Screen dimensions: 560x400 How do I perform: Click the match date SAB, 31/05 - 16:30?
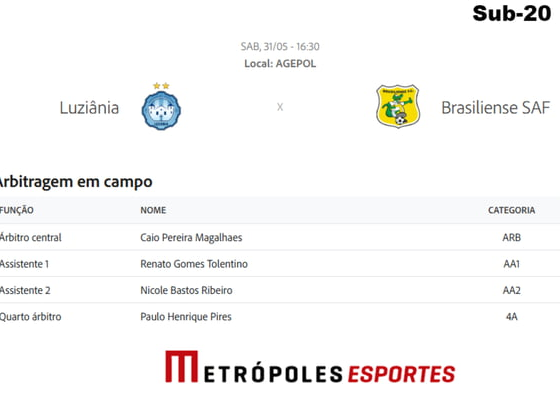tap(280, 46)
